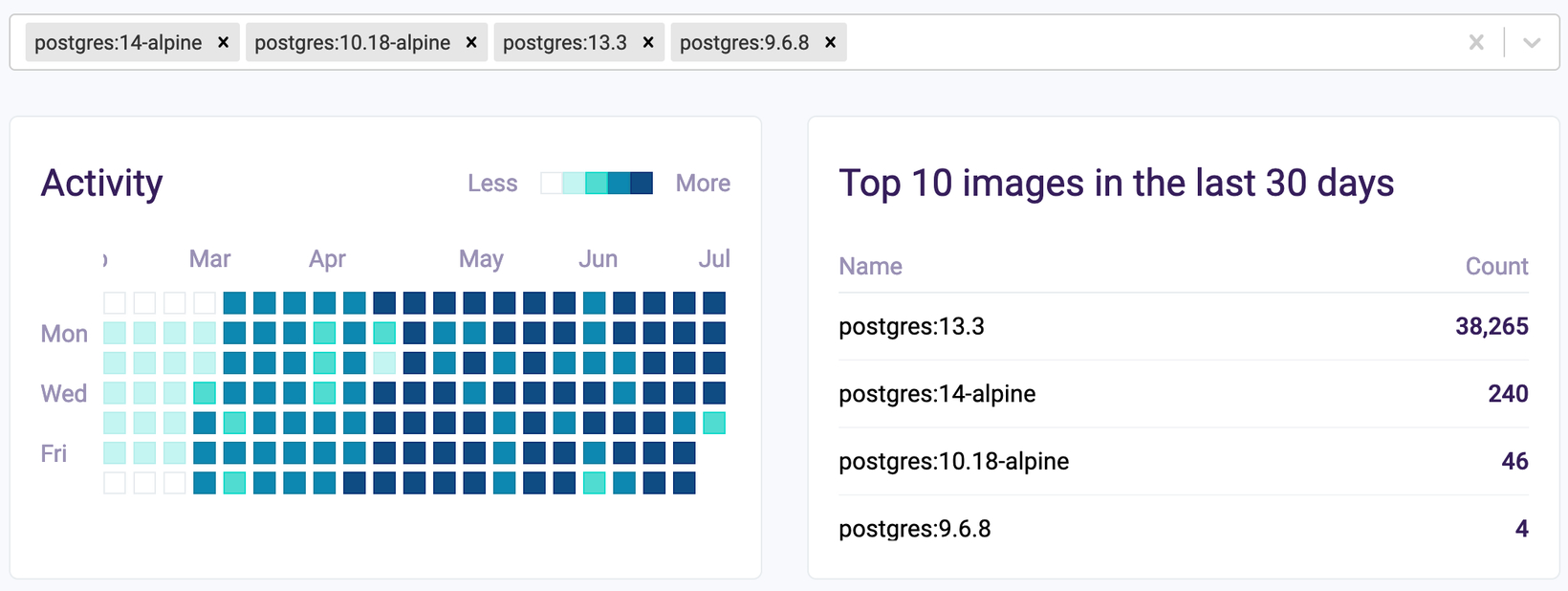Click the Wed weekday label

click(64, 393)
